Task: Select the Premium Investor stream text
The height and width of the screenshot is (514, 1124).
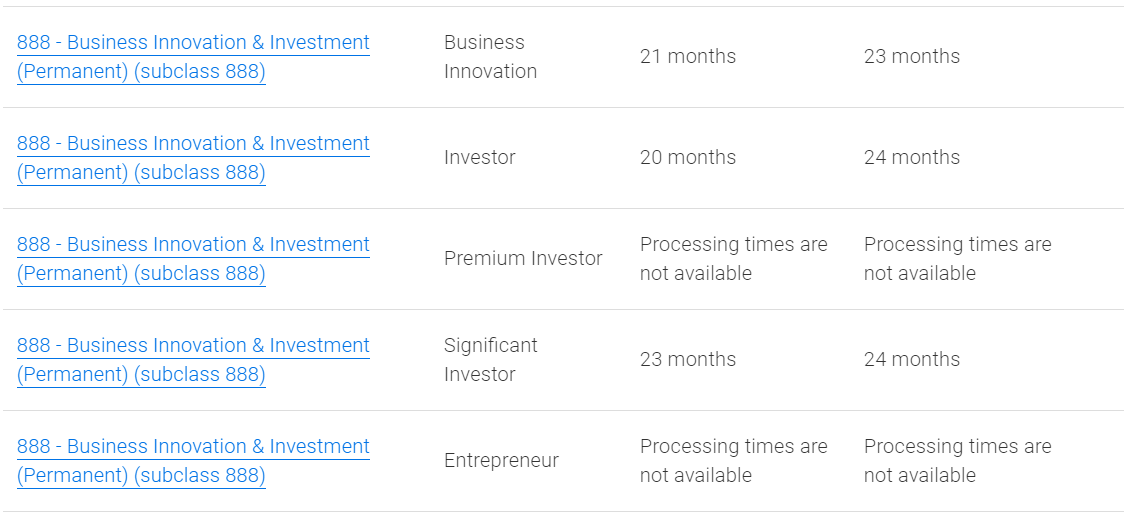Action: pos(523,259)
